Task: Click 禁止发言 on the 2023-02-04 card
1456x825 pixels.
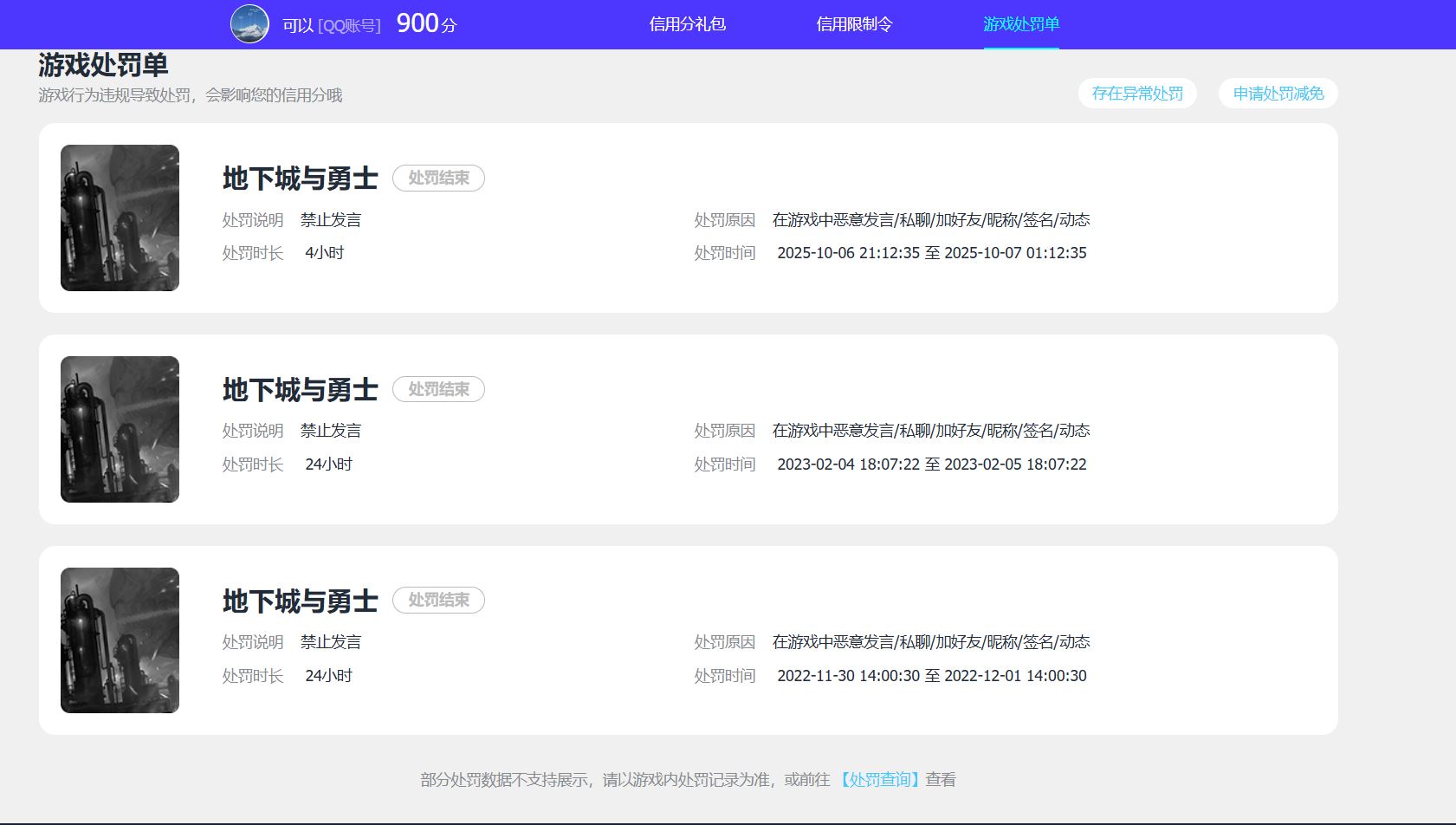Action: pos(331,431)
